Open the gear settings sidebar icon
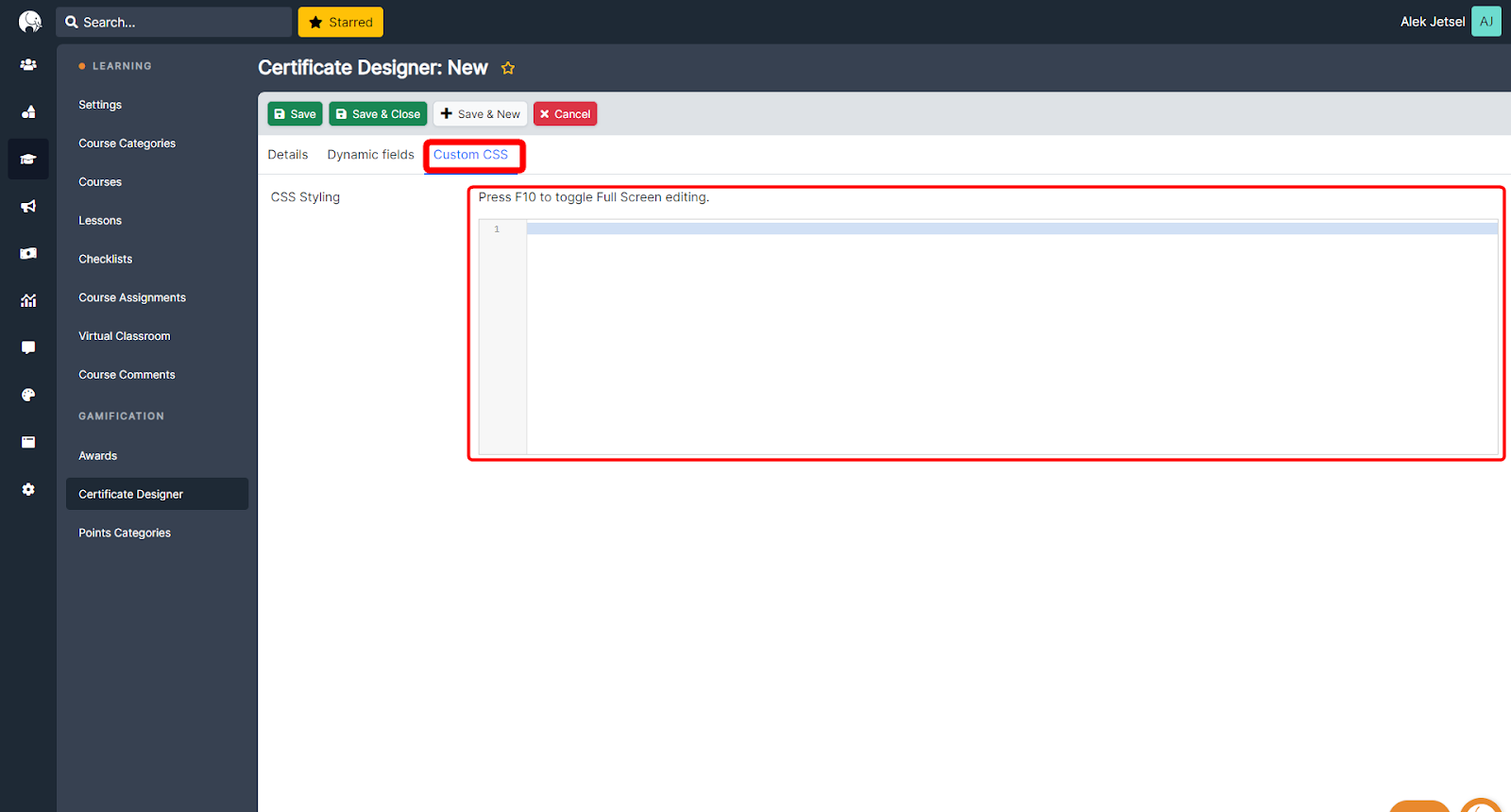This screenshot has height=812, width=1511. (28, 489)
